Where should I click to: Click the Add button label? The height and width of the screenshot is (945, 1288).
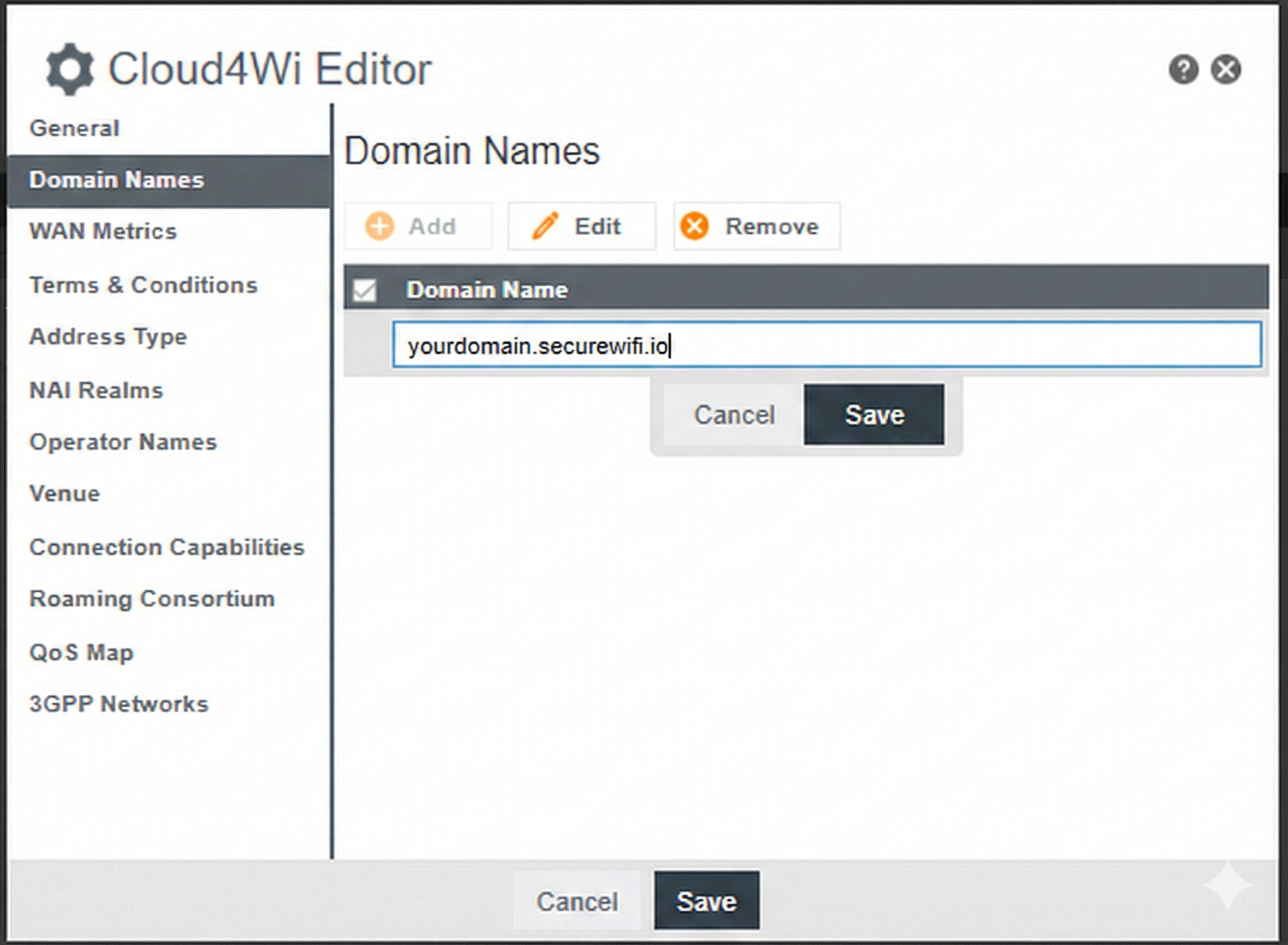[432, 227]
